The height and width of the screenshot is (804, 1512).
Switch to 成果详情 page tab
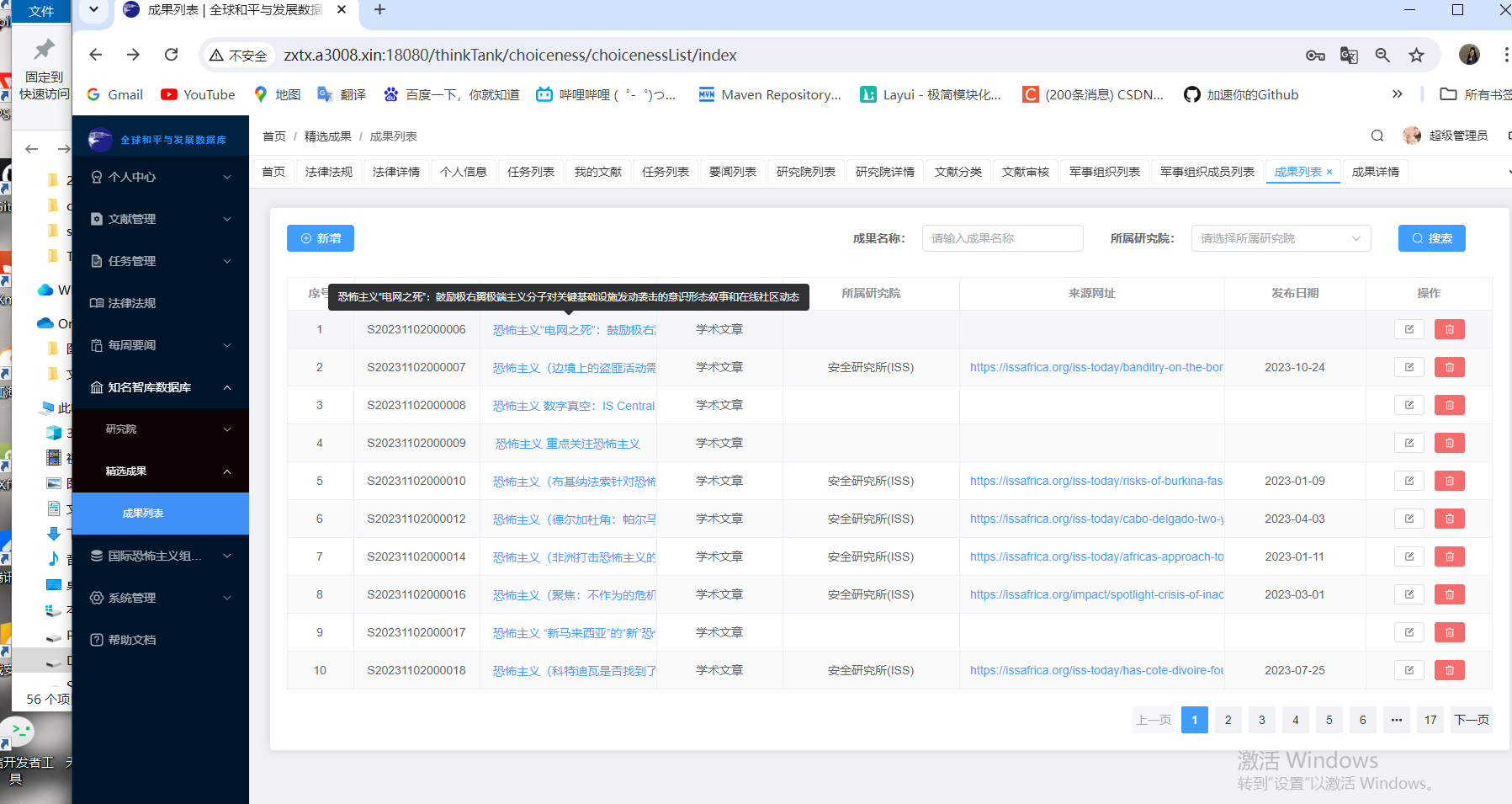click(1376, 172)
